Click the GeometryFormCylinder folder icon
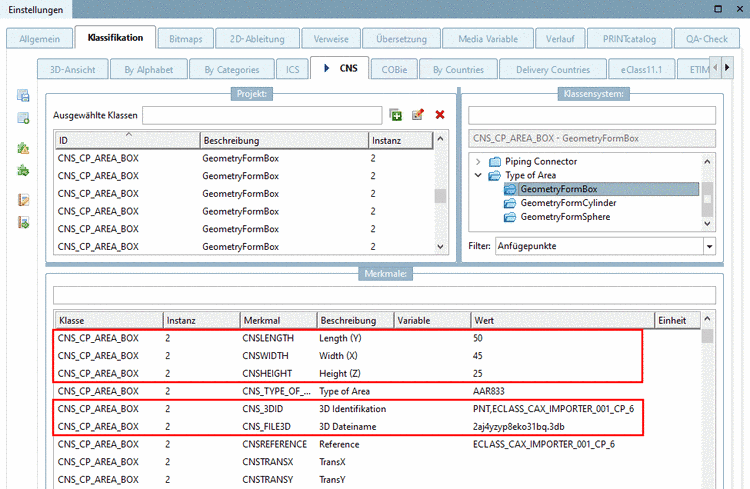The width and height of the screenshot is (750, 489). click(510, 203)
